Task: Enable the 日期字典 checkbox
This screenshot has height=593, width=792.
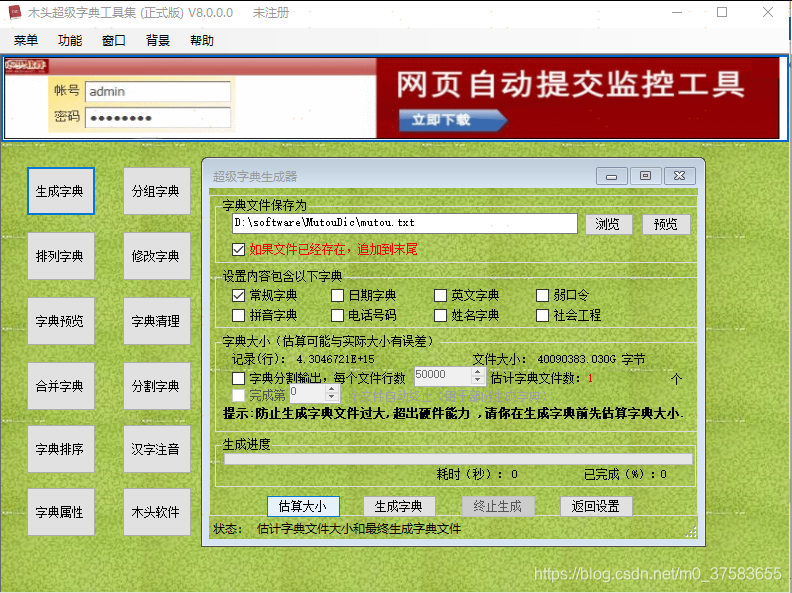Action: pyautogui.click(x=337, y=295)
